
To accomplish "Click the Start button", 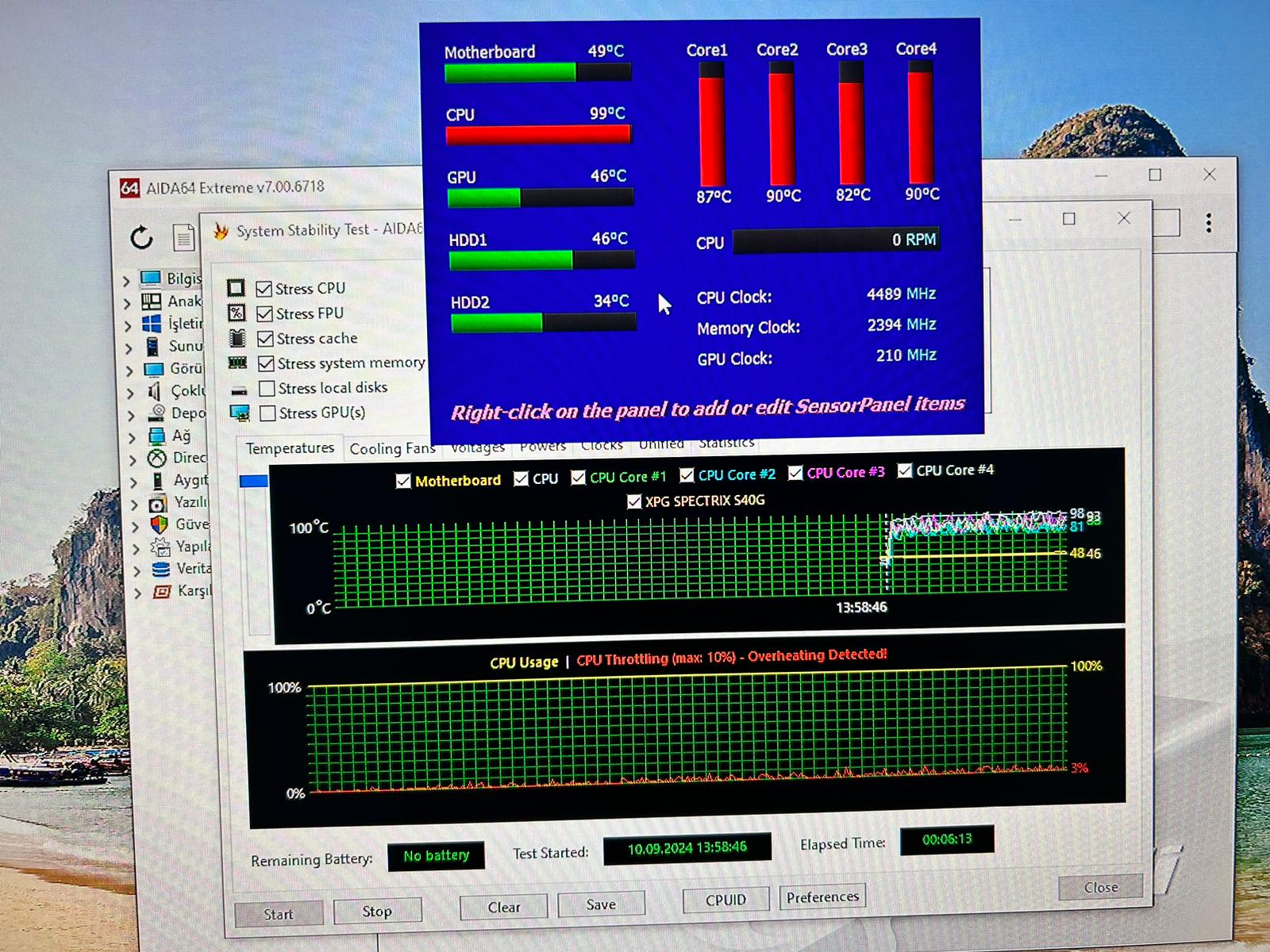I will 279,914.
